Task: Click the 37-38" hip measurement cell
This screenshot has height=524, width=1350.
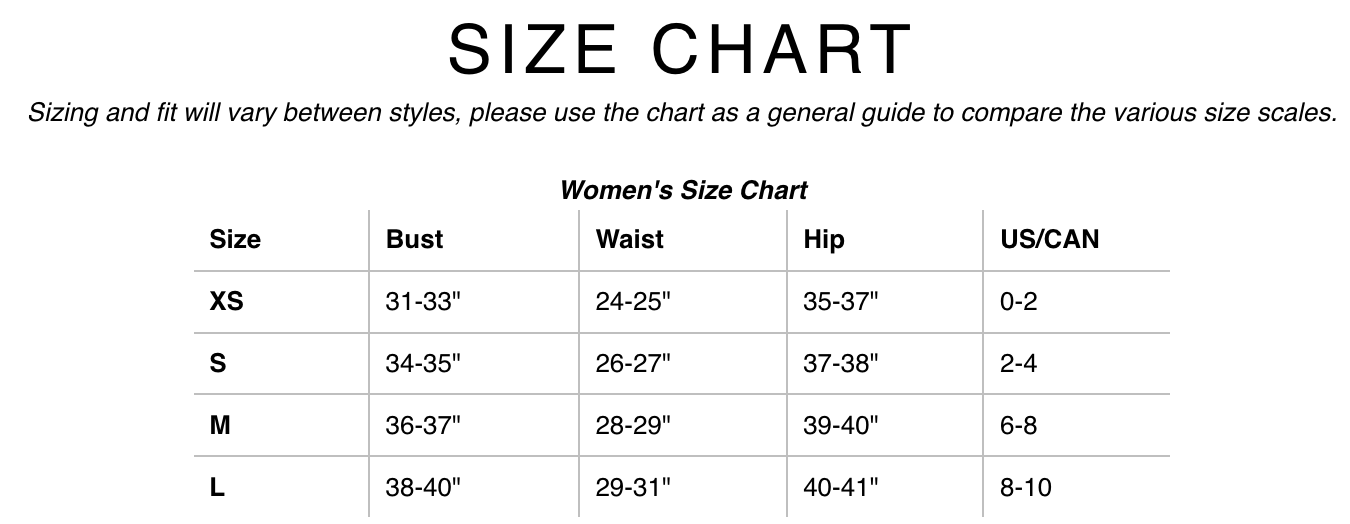Action: (x=840, y=363)
